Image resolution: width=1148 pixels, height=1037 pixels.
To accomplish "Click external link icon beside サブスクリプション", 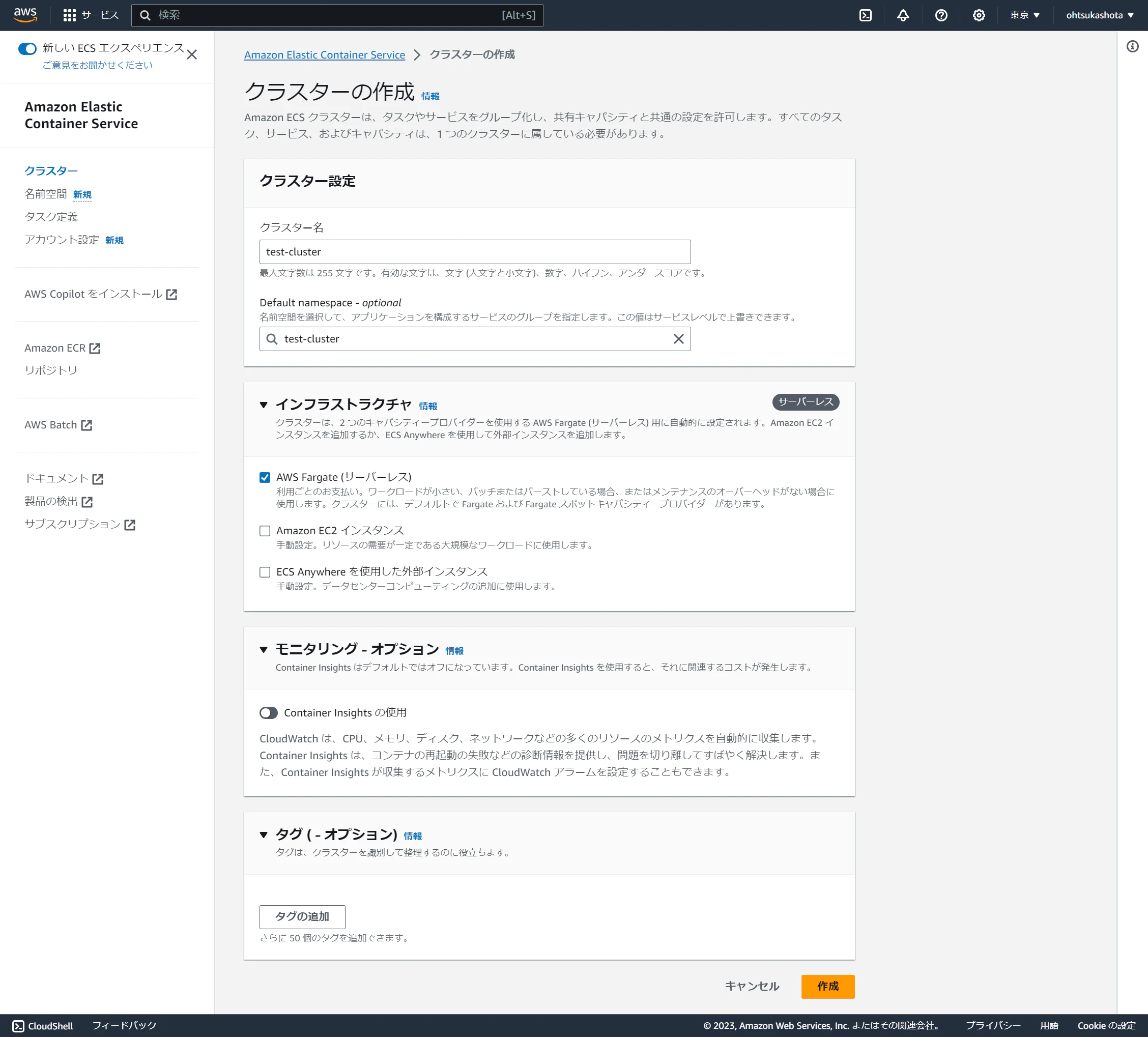I will [x=130, y=525].
